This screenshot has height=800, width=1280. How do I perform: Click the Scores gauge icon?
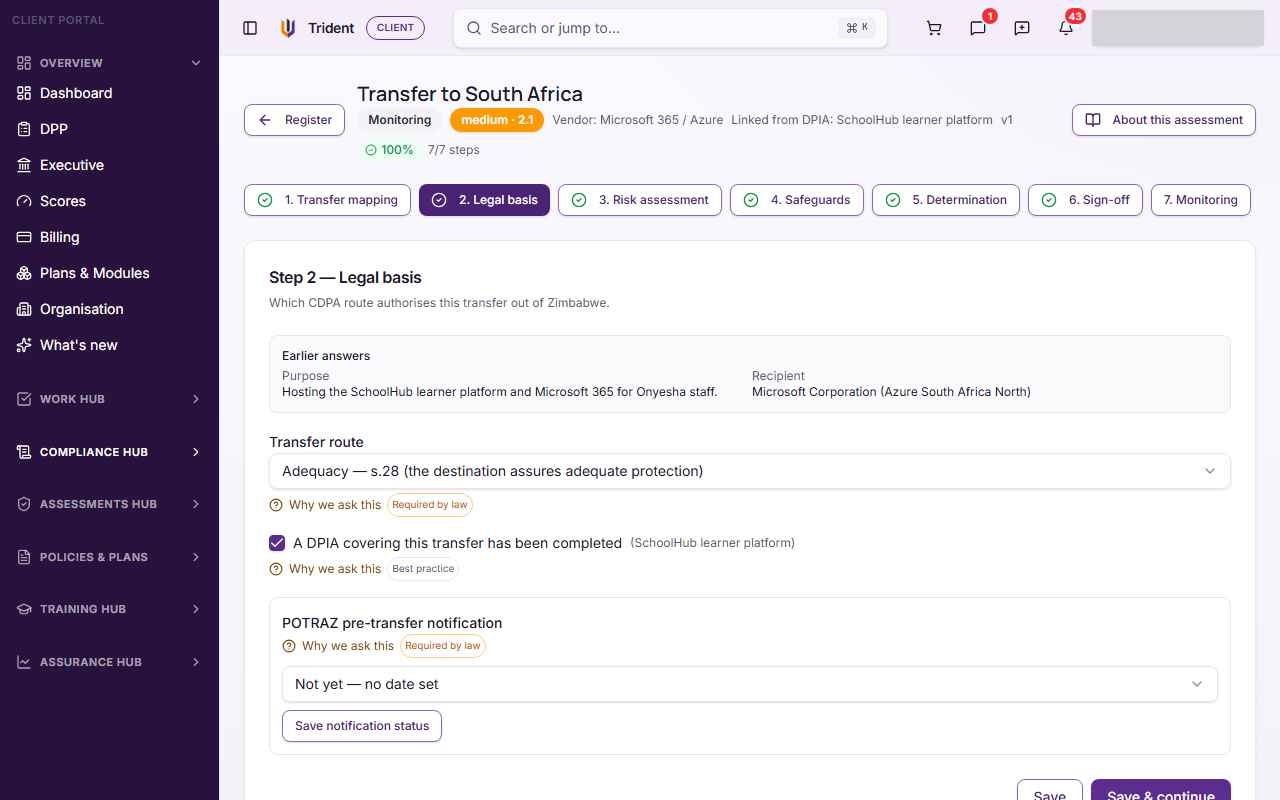pyautogui.click(x=24, y=201)
